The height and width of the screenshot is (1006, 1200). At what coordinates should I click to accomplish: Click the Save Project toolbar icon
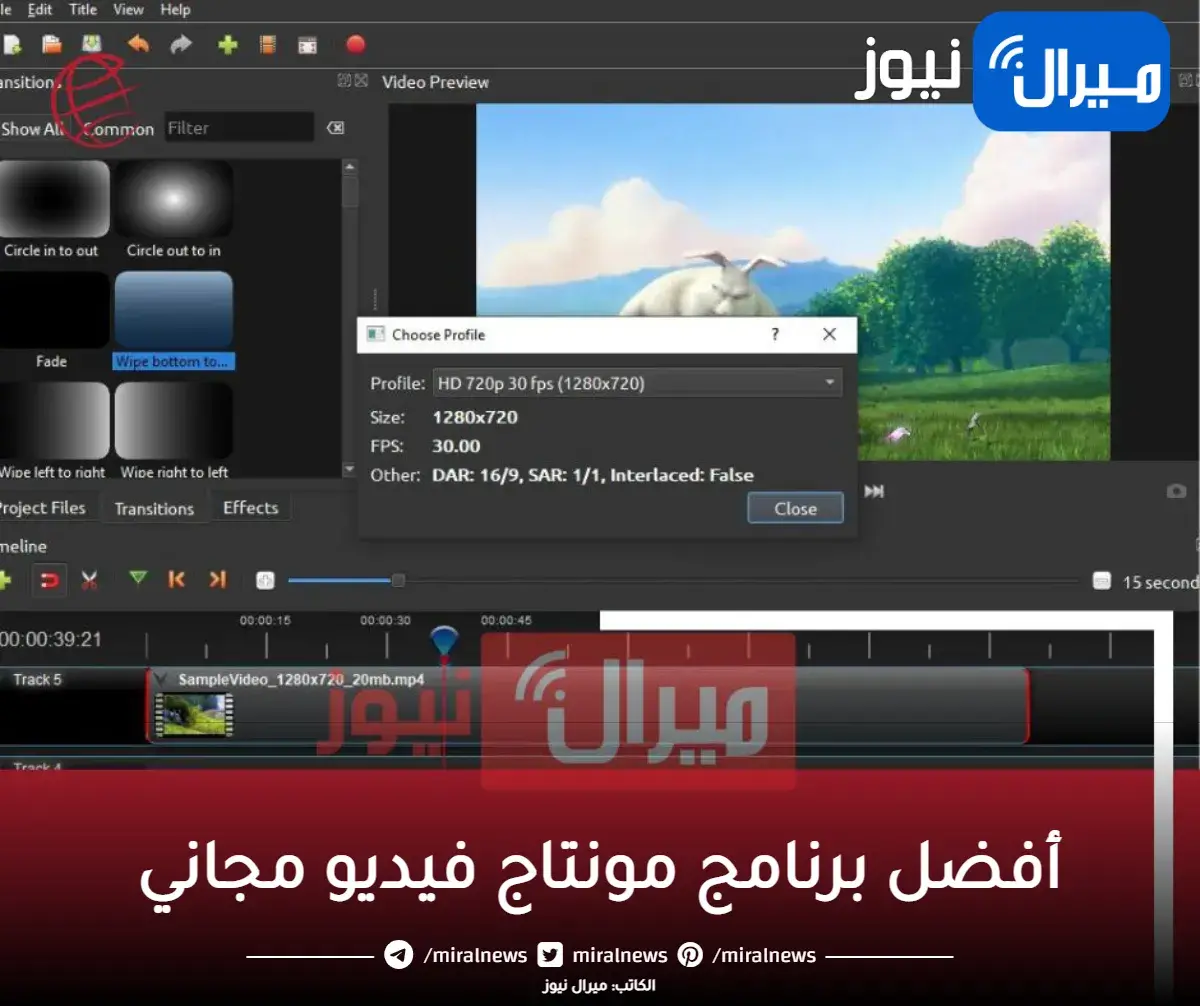pyautogui.click(x=91, y=44)
